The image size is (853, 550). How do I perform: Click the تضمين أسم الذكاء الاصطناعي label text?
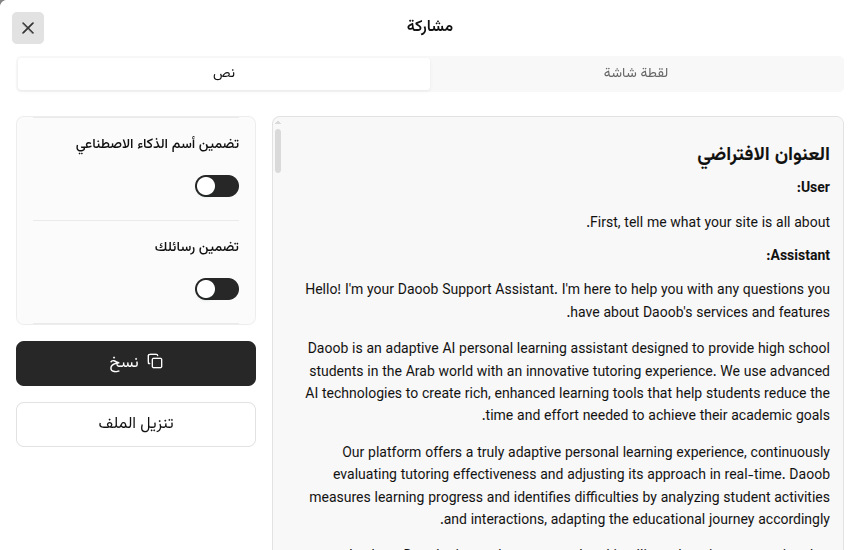point(157,144)
